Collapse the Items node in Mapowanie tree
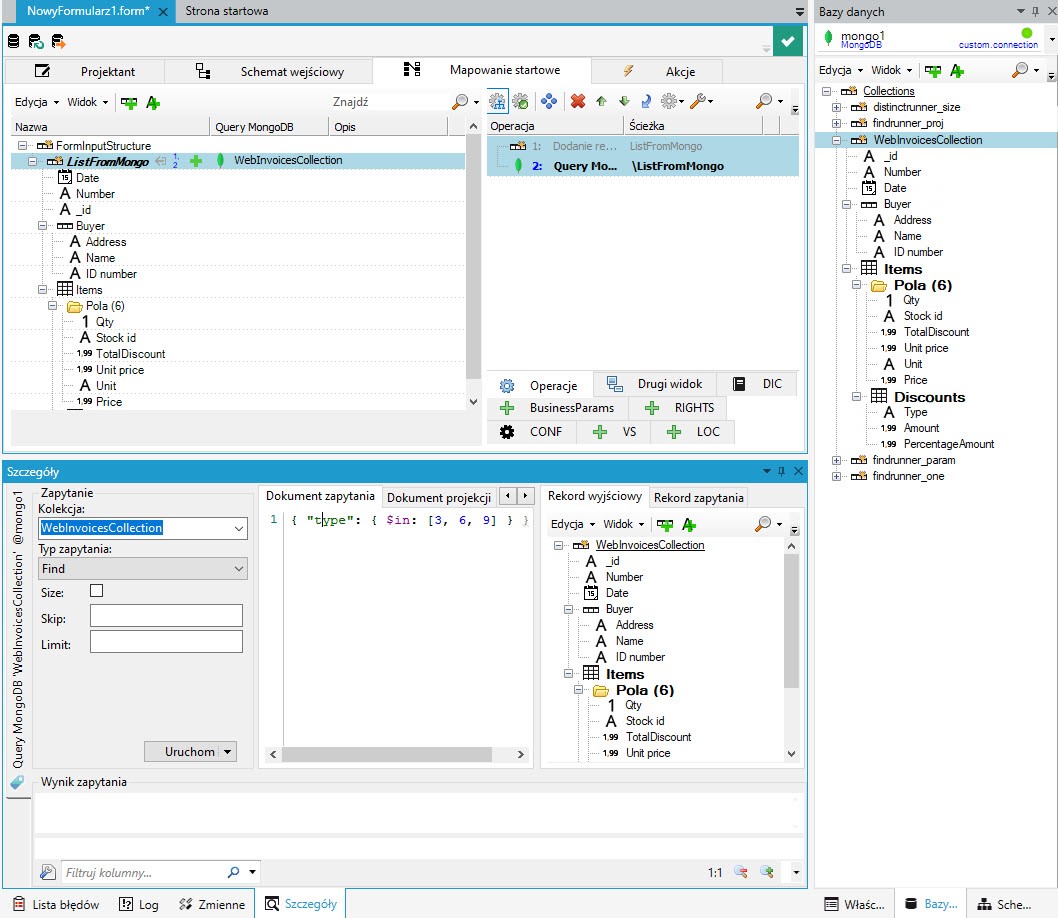Screen dimensions: 1058x918 (x=42, y=290)
